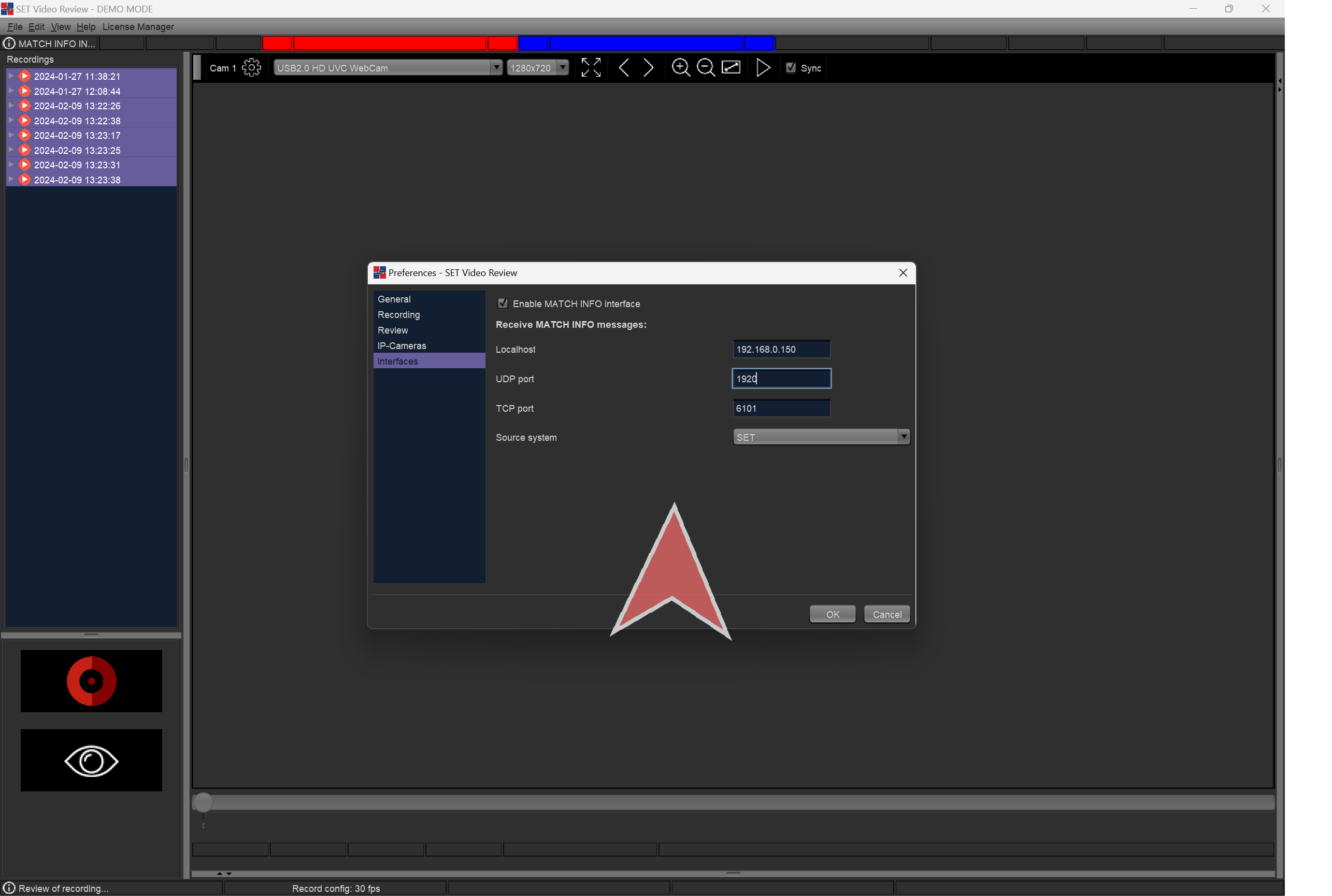Open the 1280x720 resolution dropdown
Screen dimensions: 1332x896
[537, 67]
